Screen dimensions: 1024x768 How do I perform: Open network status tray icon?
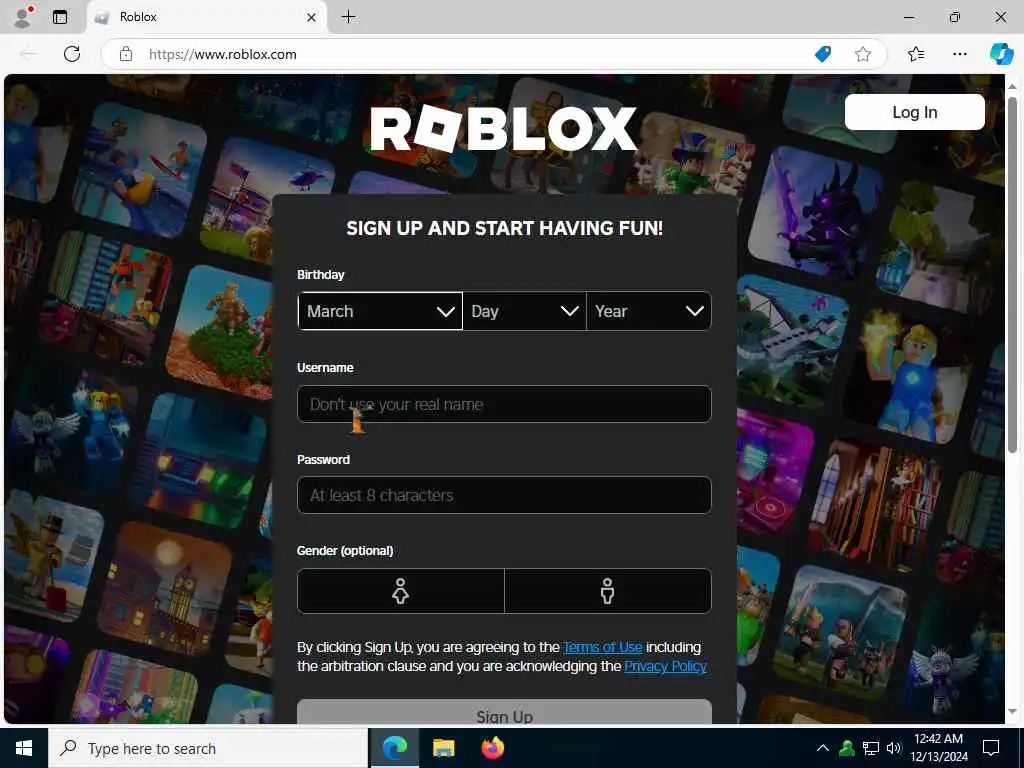click(871, 748)
